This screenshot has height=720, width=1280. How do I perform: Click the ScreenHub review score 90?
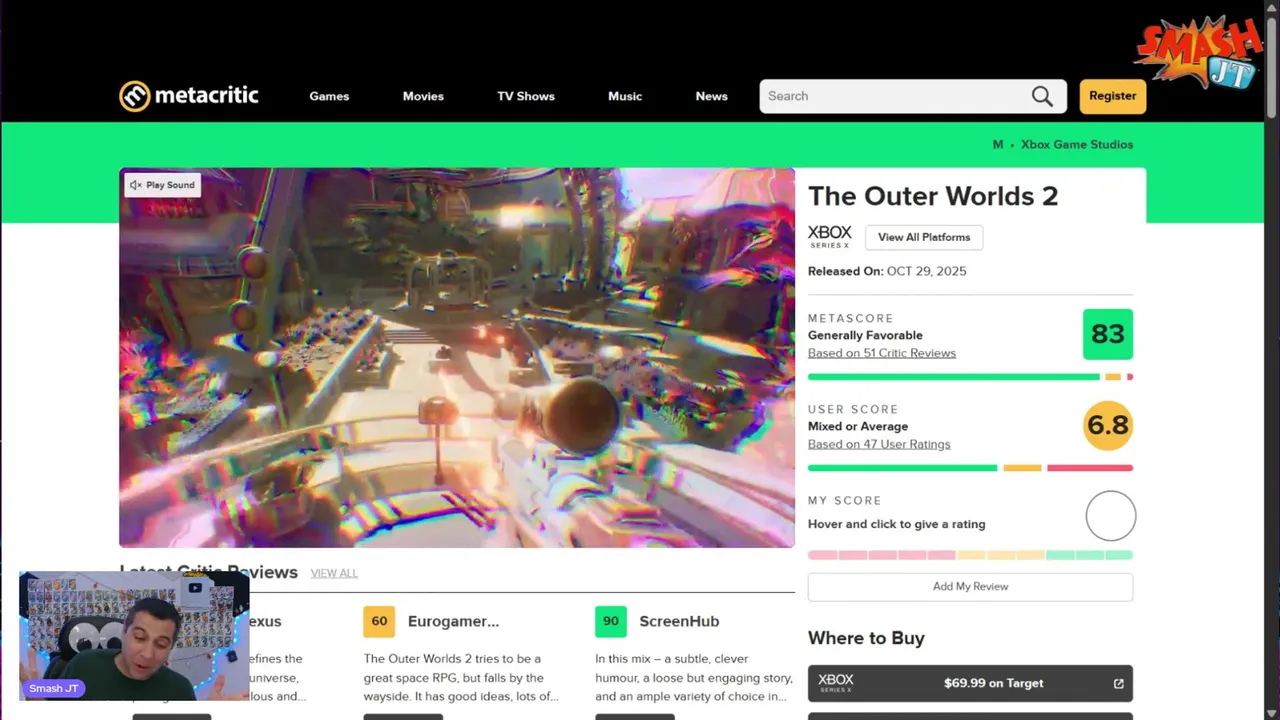click(610, 621)
